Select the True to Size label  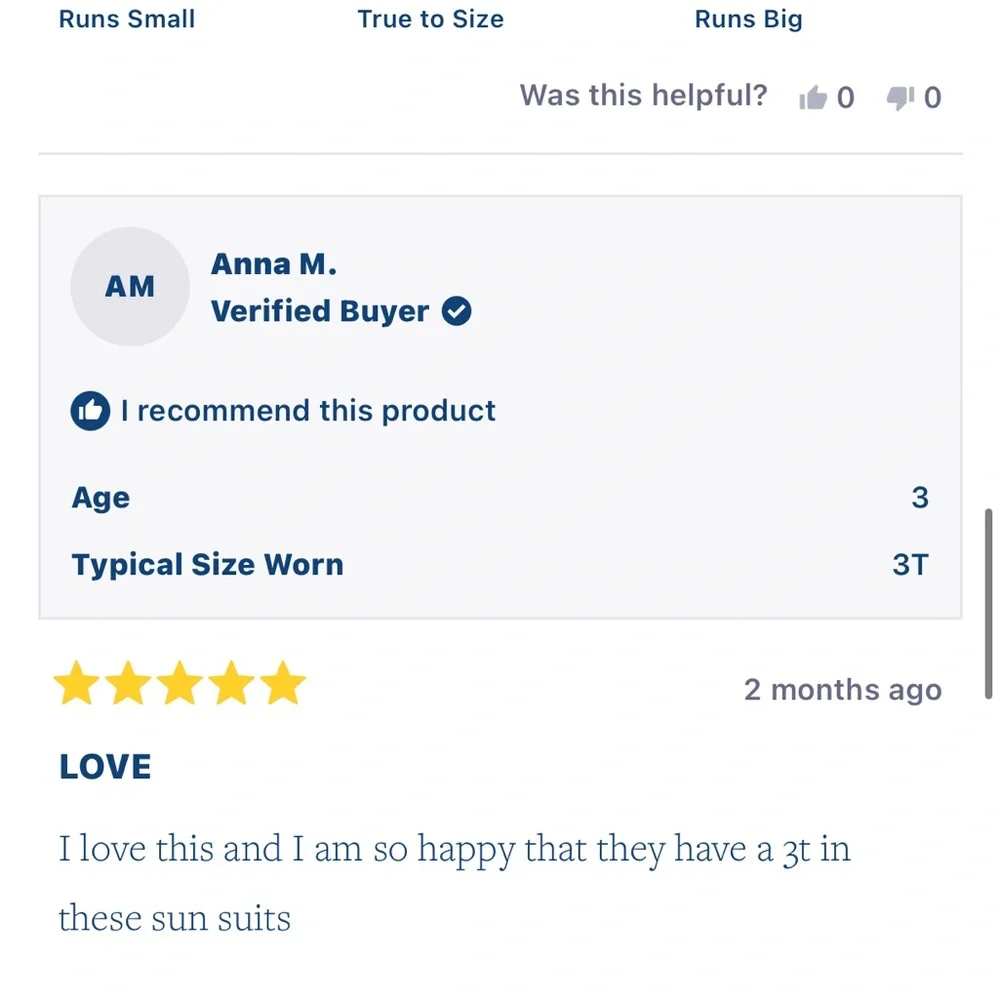[430, 19]
